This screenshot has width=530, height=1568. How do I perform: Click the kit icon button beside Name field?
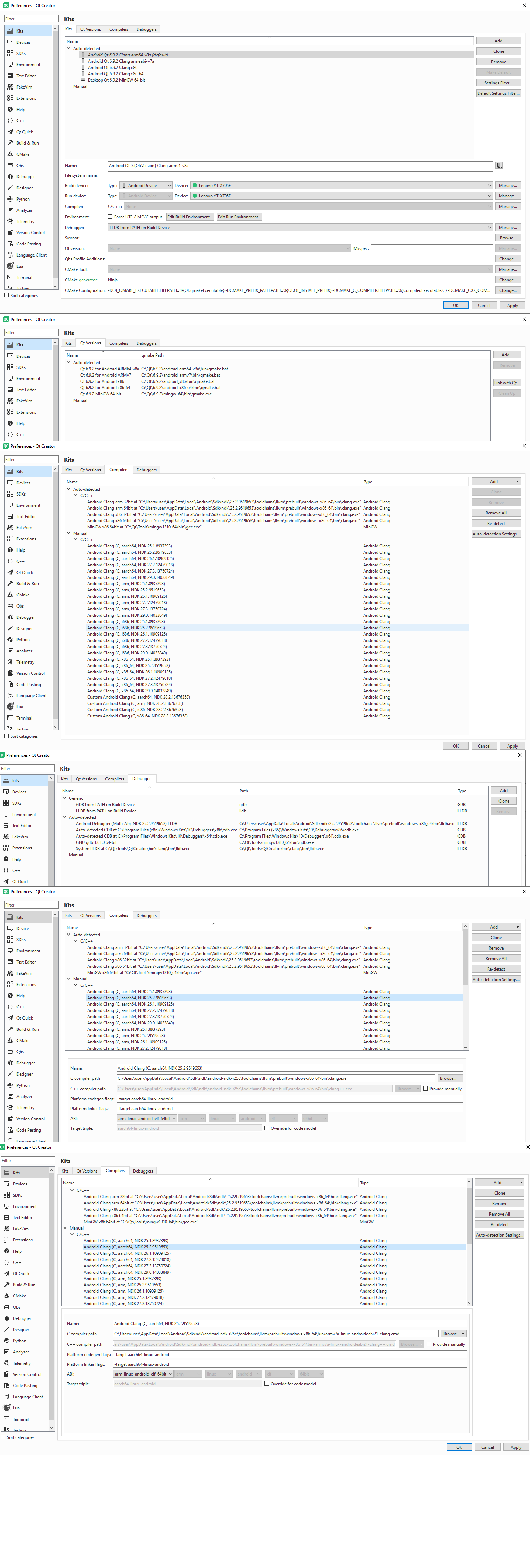tap(499, 165)
